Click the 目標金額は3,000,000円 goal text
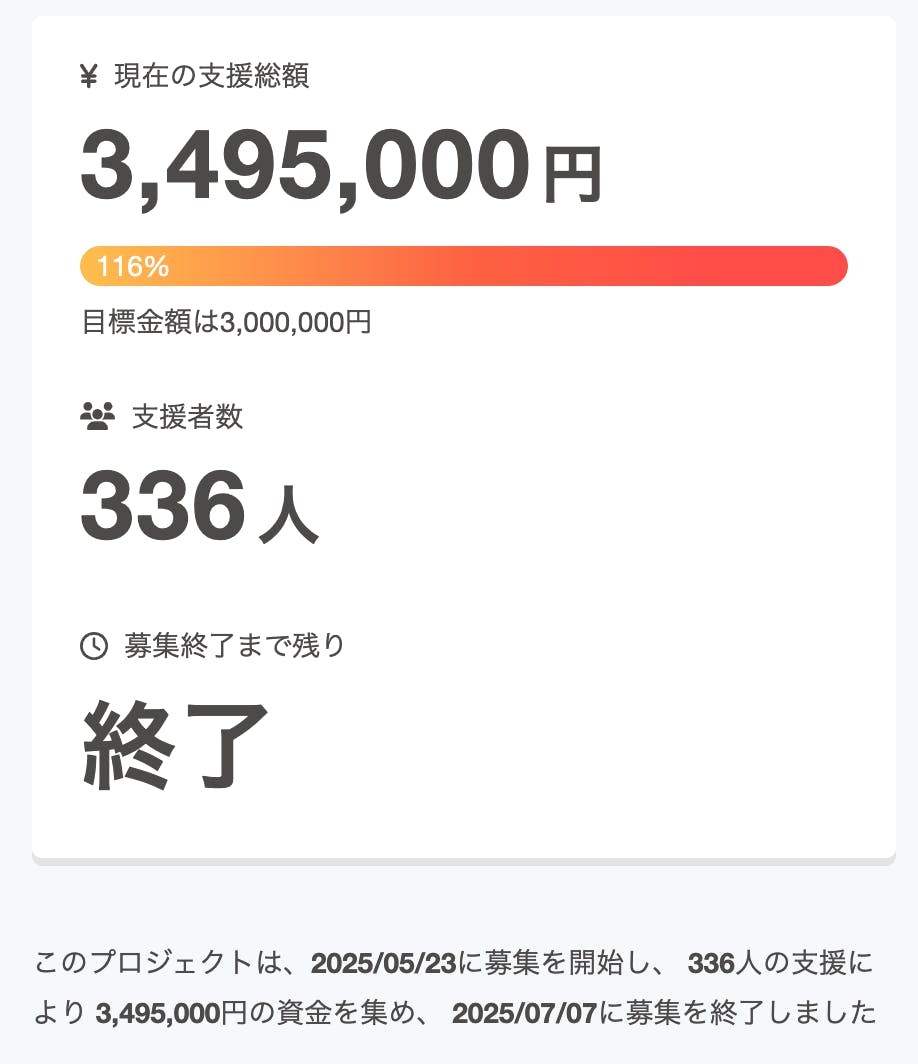The width and height of the screenshot is (918, 1064). [226, 322]
